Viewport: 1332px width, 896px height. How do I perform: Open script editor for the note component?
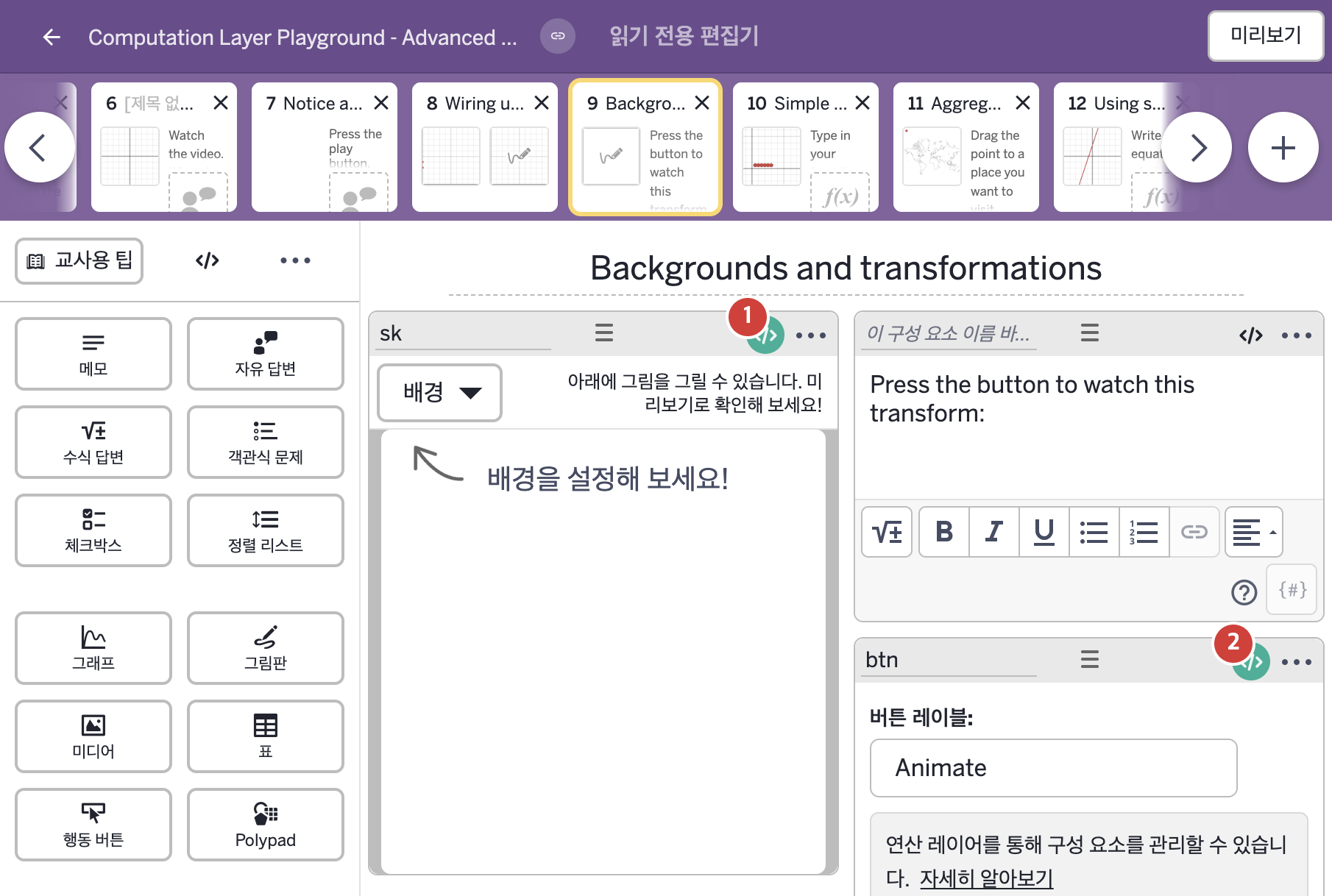[1251, 335]
